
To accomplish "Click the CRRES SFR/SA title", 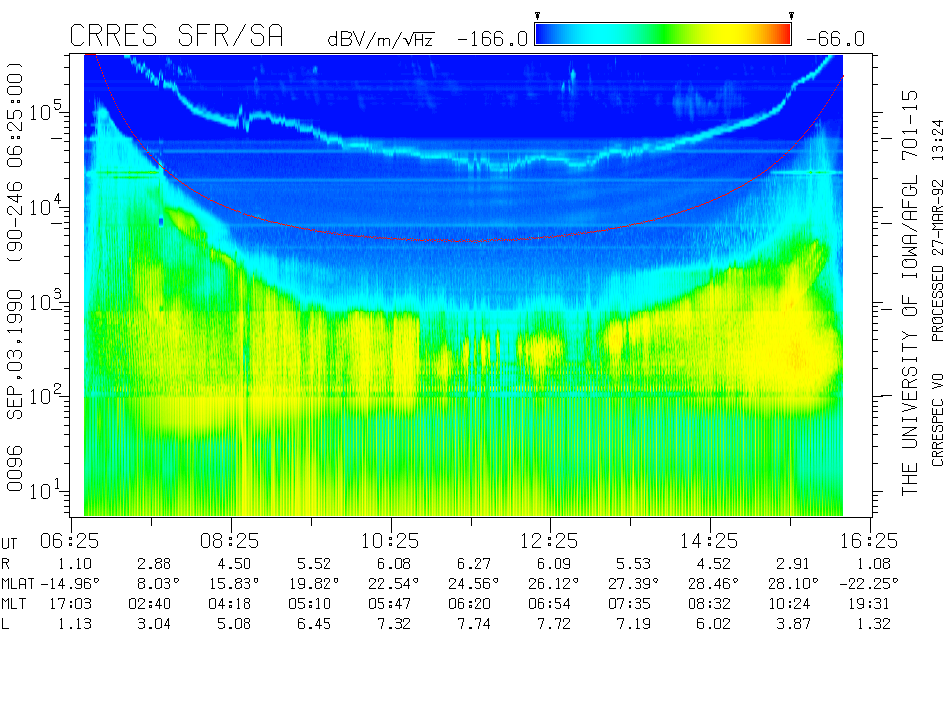I will coord(176,36).
